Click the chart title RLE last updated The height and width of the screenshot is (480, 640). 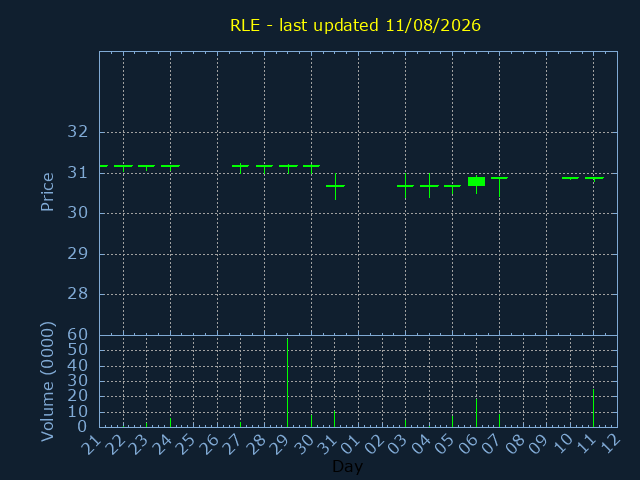355,25
